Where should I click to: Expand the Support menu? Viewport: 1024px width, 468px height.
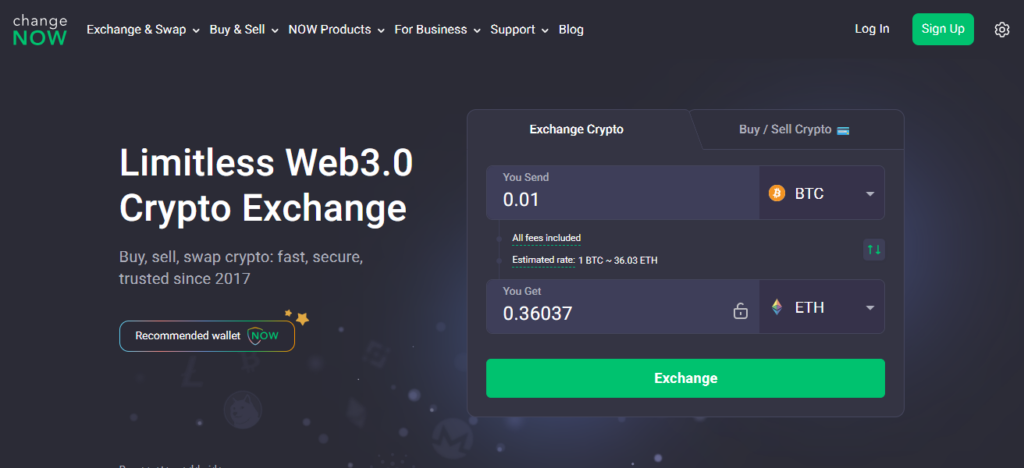tap(520, 29)
